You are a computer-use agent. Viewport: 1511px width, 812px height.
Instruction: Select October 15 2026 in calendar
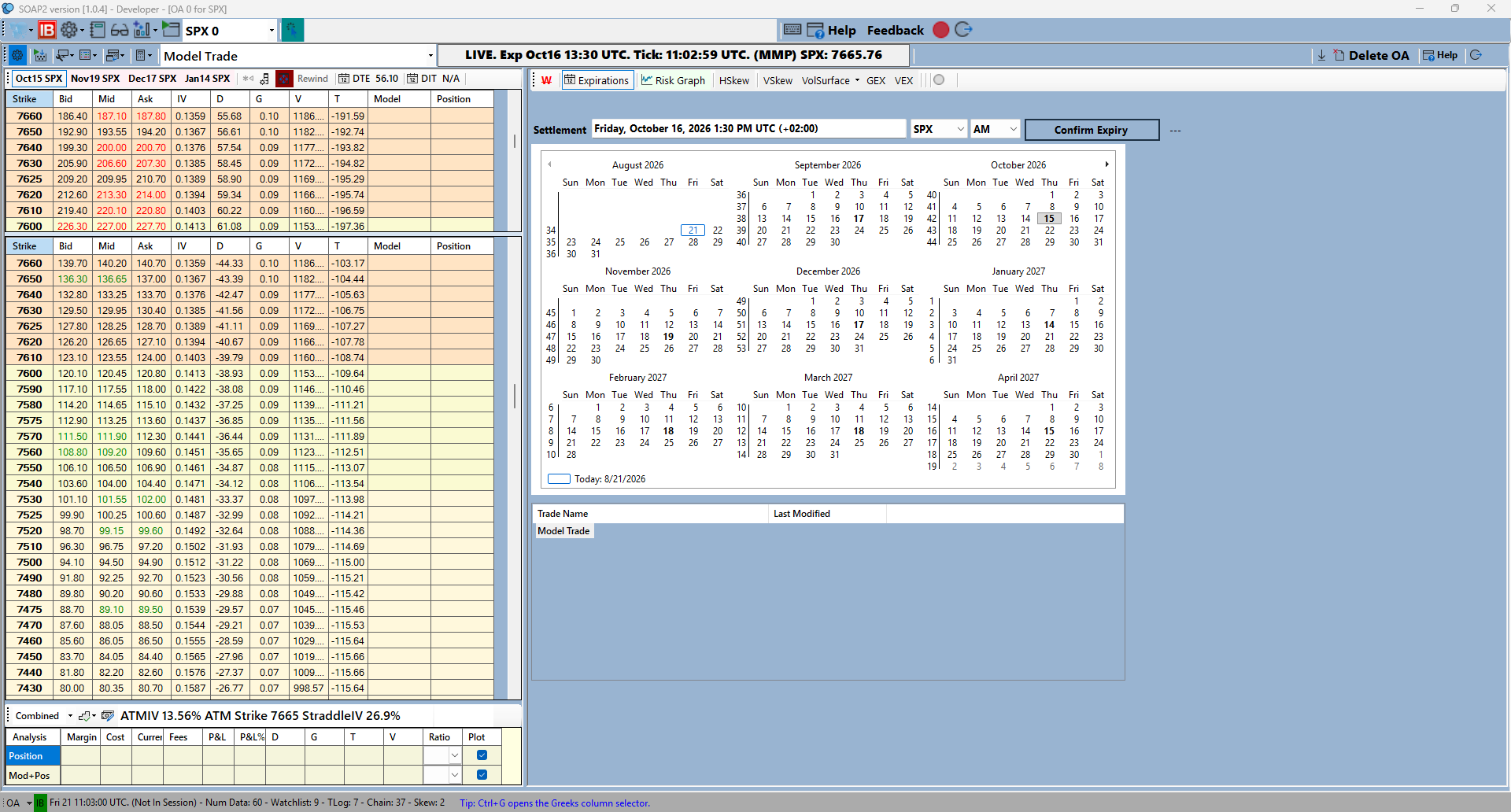1049,219
